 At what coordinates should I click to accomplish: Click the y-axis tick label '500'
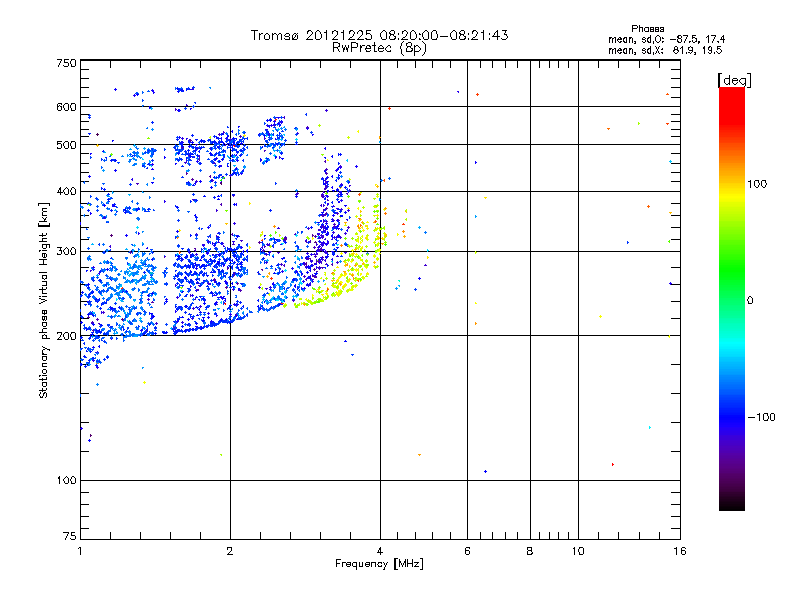click(x=66, y=145)
